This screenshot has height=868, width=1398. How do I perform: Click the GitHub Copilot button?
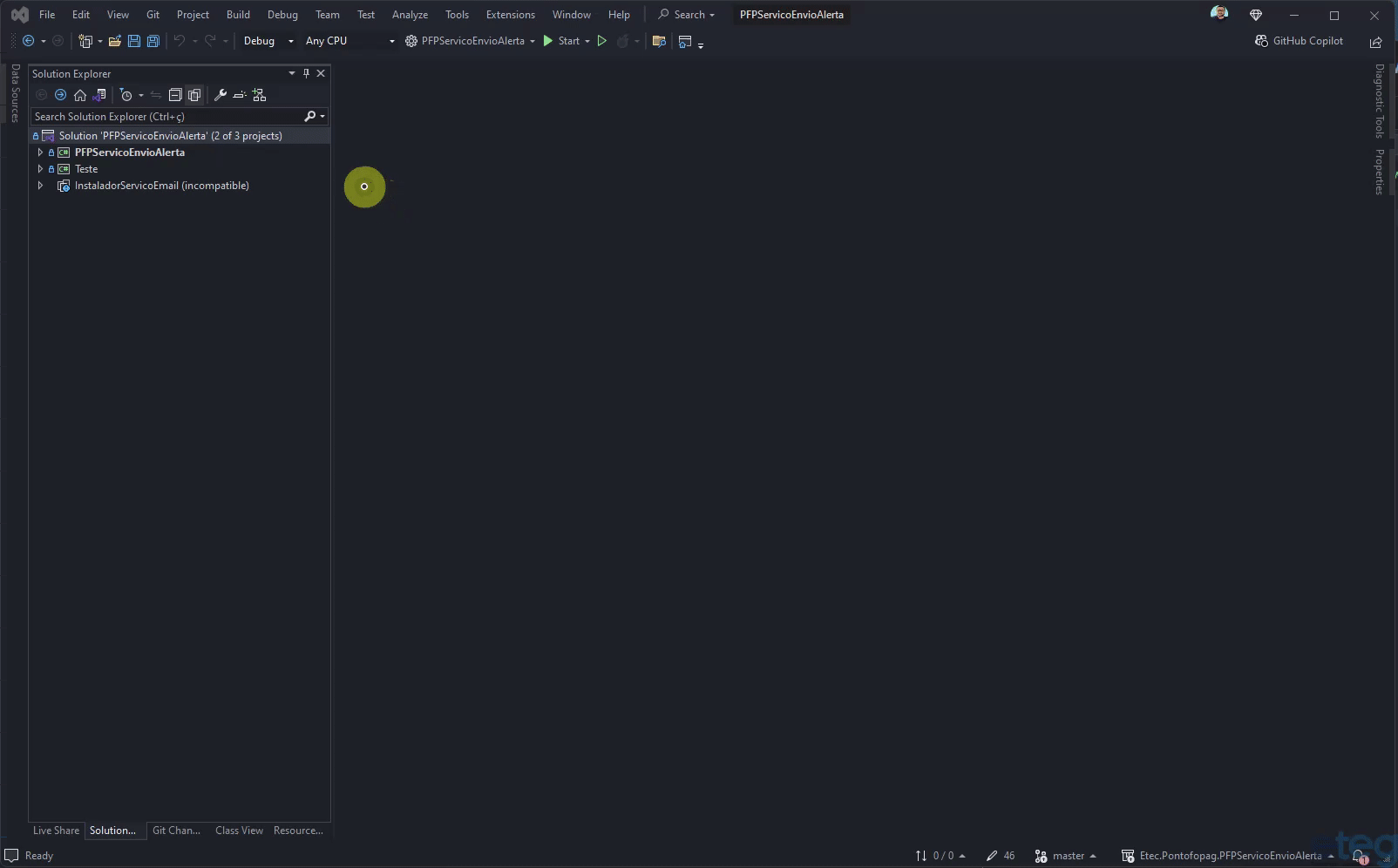click(1299, 41)
